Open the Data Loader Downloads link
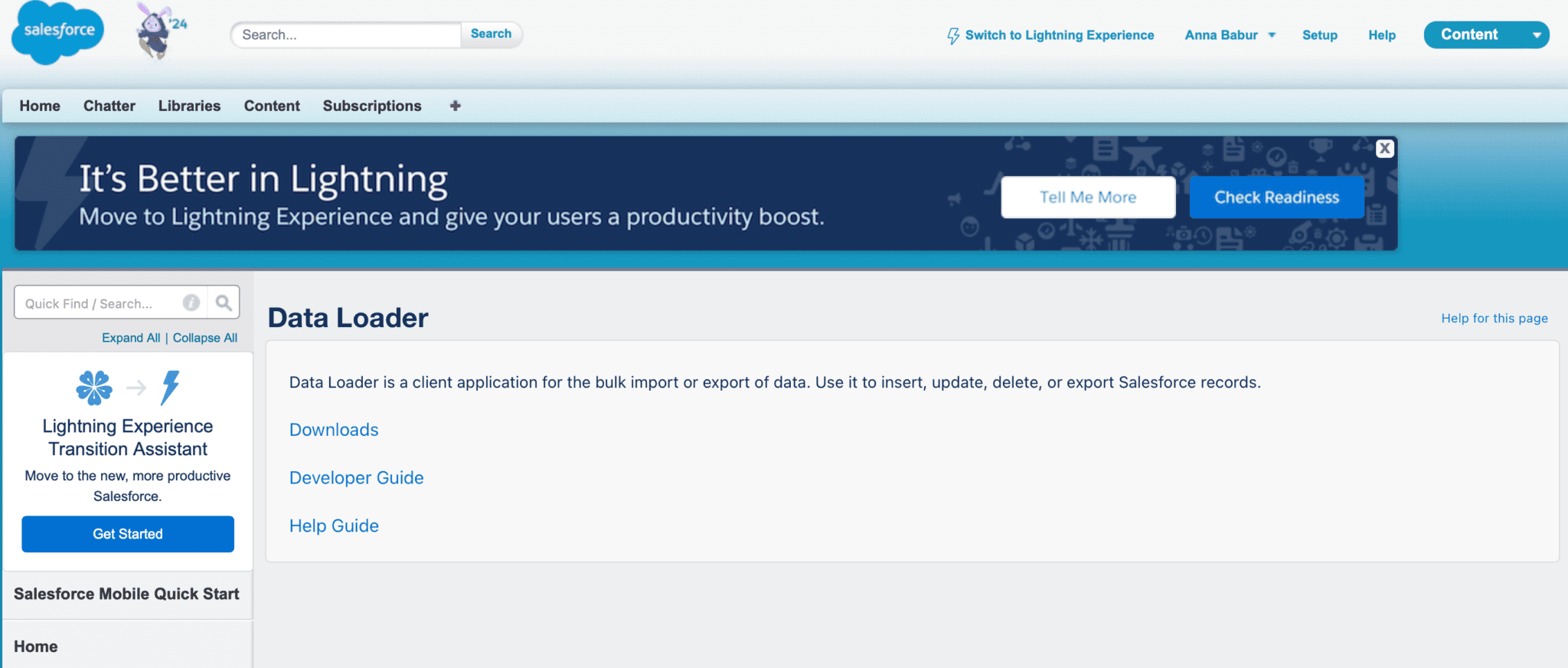 334,430
